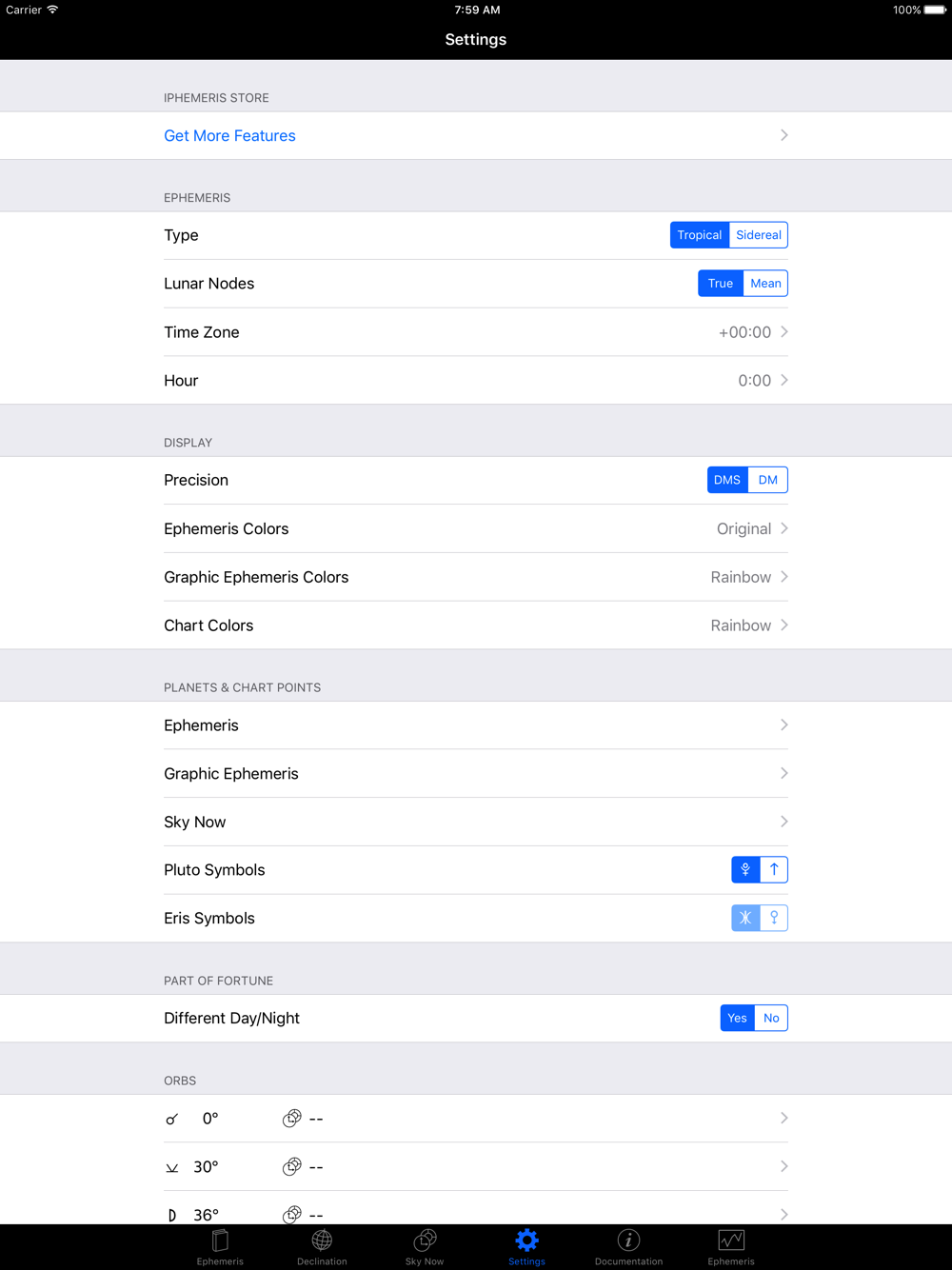Image resolution: width=952 pixels, height=1270 pixels.
Task: Switch to the Sky Now tab
Action: (x=425, y=1245)
